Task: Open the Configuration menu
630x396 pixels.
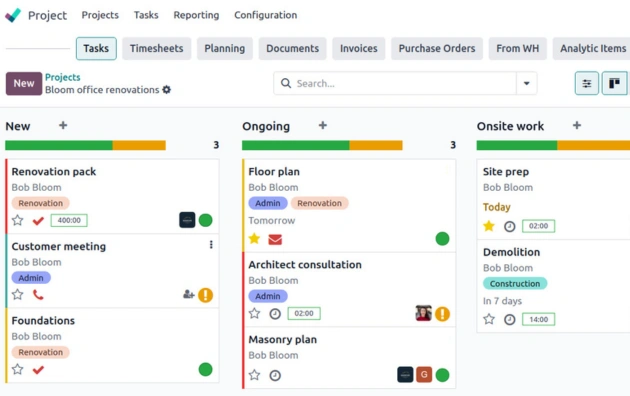Action: tap(266, 15)
